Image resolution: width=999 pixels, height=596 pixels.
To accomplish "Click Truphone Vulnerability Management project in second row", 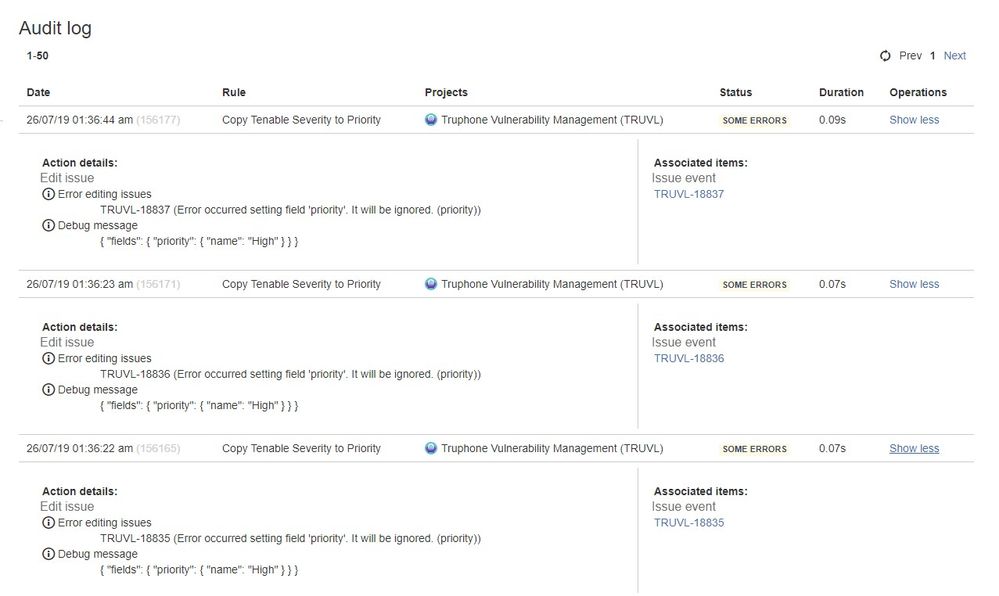I will [x=552, y=284].
